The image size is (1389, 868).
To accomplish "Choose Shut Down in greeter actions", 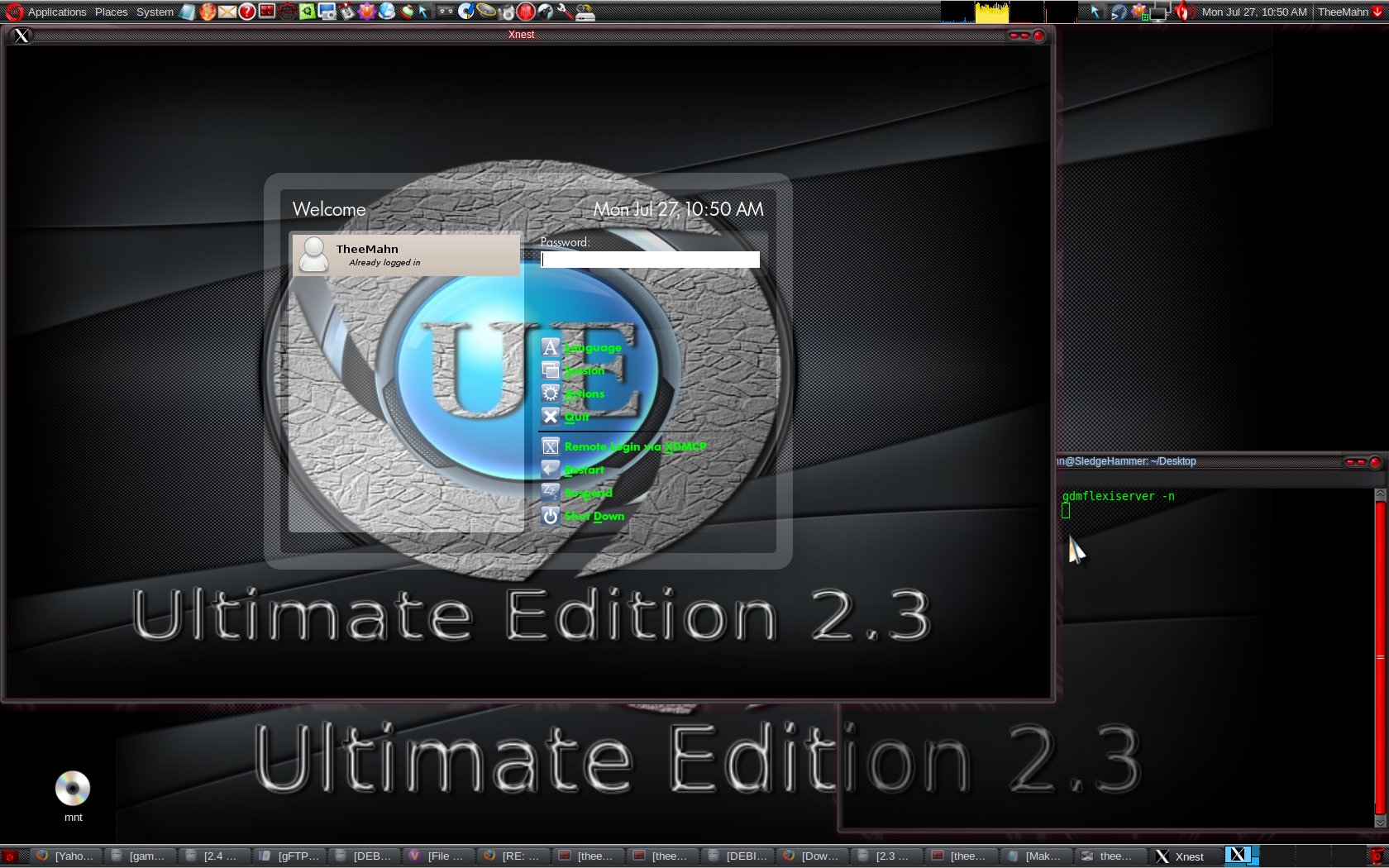I will pos(594,517).
